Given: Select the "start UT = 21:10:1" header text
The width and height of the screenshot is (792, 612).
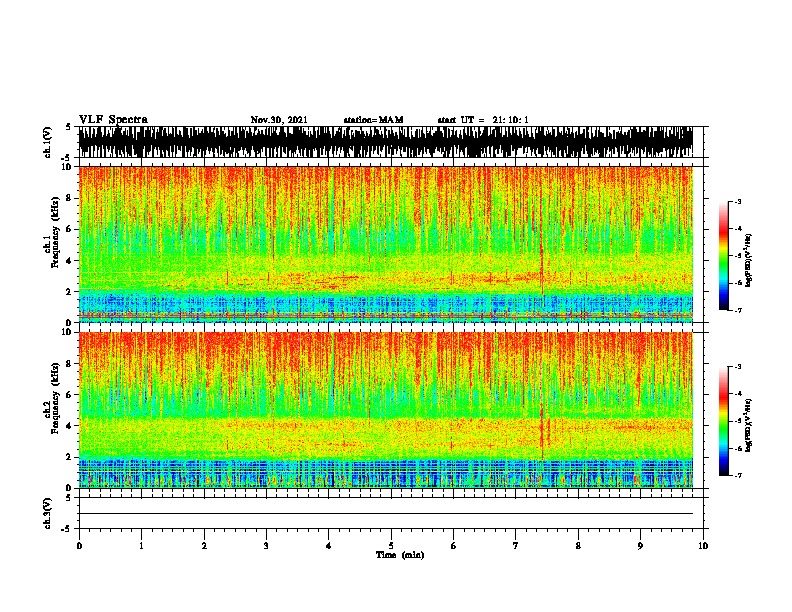Looking at the screenshot, I should click(x=483, y=120).
